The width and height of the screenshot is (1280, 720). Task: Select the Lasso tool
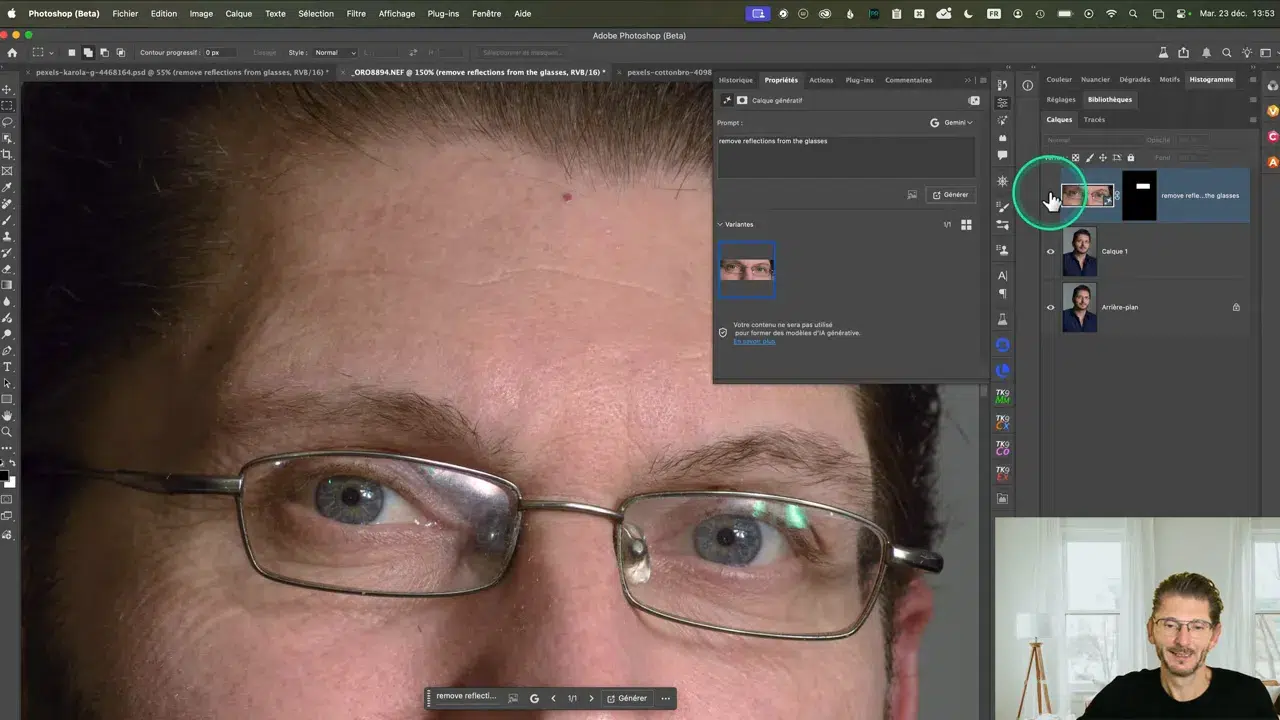point(7,121)
